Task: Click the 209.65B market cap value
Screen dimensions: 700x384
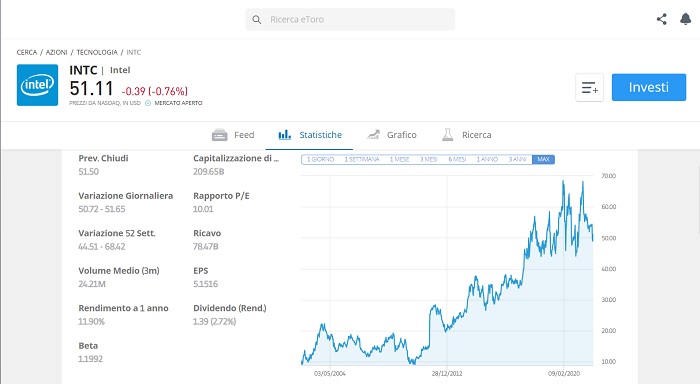Action: pyautogui.click(x=208, y=172)
